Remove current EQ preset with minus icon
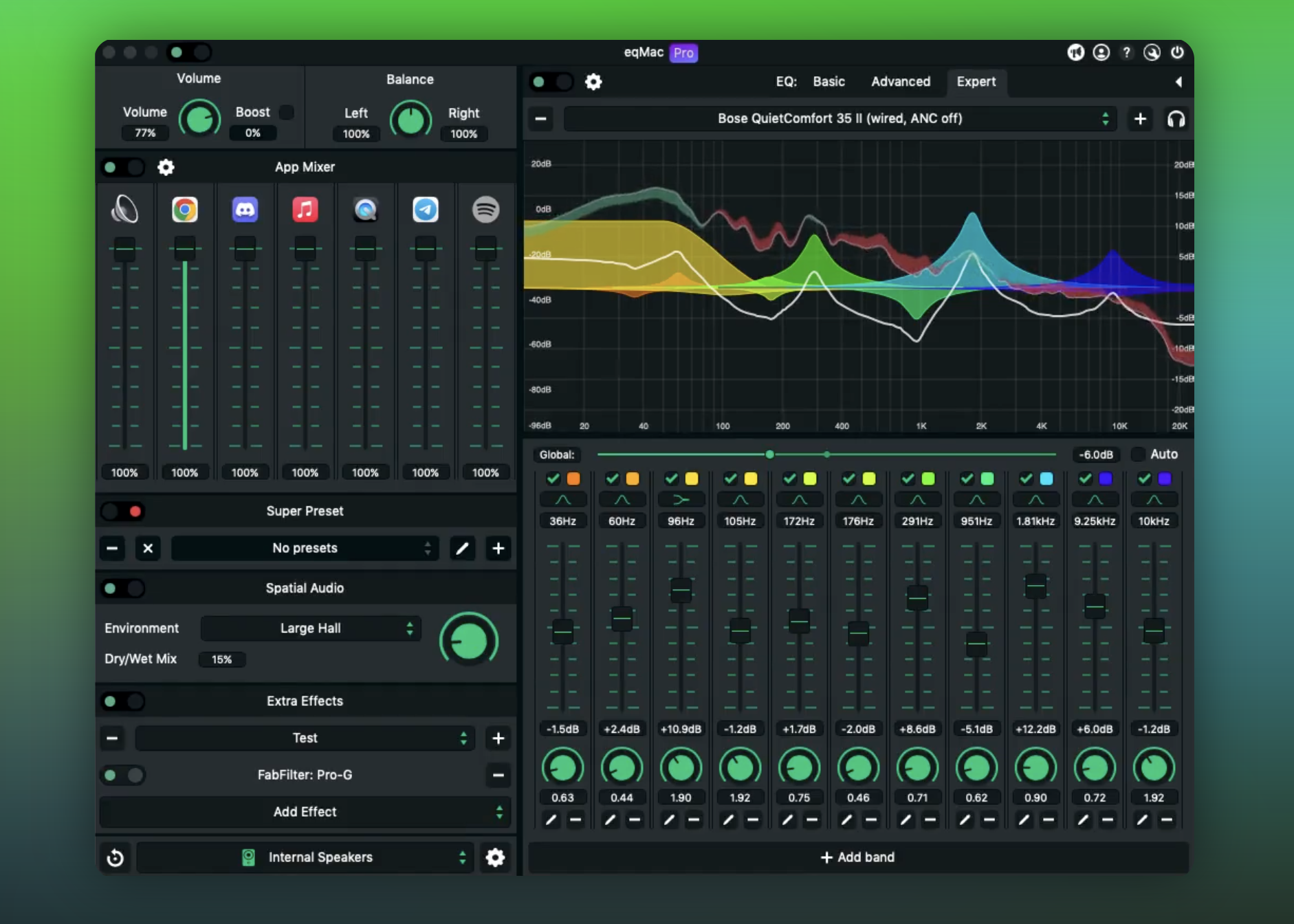Image resolution: width=1294 pixels, height=924 pixels. [x=541, y=119]
